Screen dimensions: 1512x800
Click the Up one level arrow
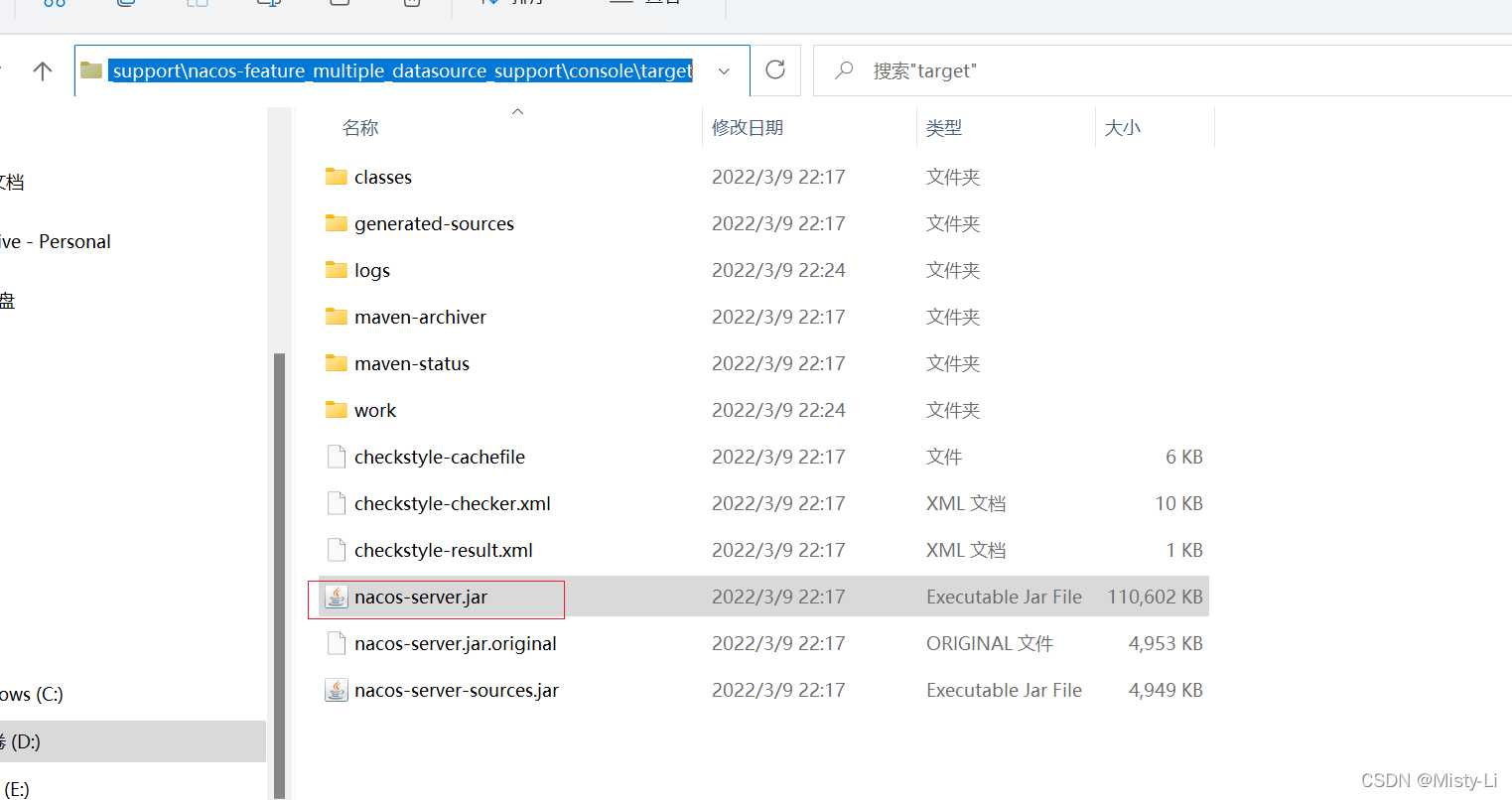point(43,70)
